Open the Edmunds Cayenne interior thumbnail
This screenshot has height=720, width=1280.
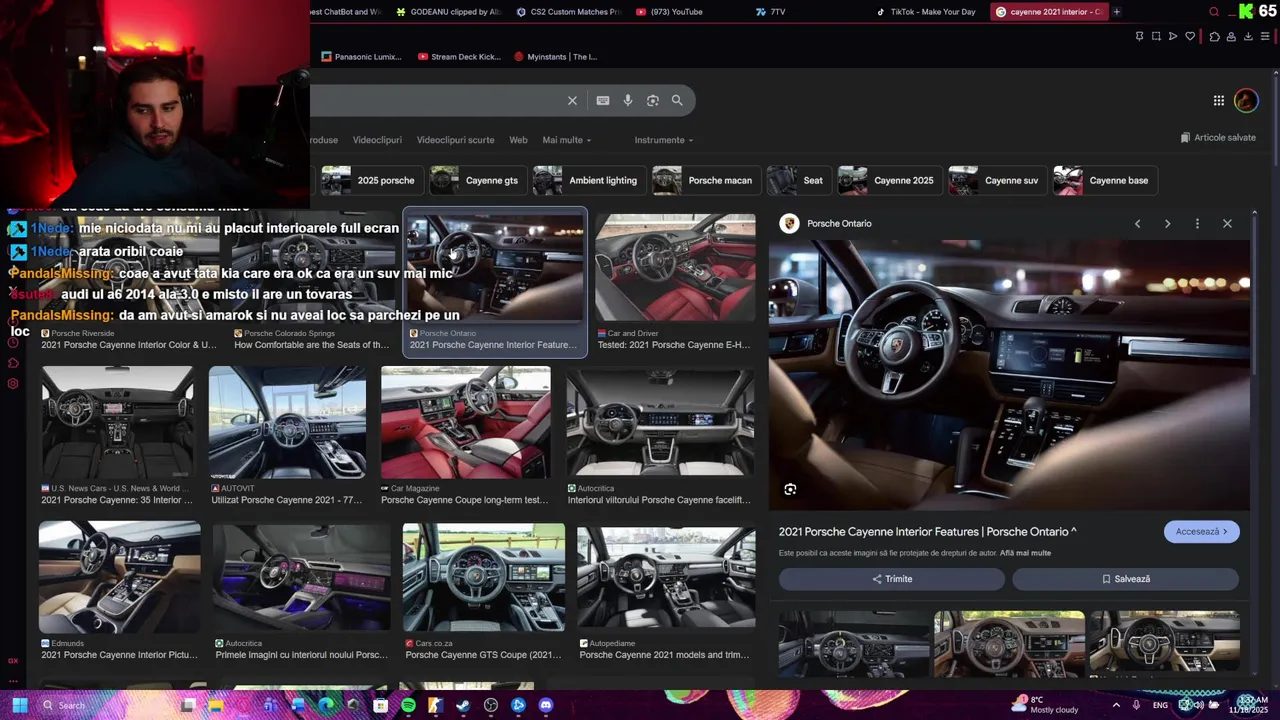click(119, 577)
